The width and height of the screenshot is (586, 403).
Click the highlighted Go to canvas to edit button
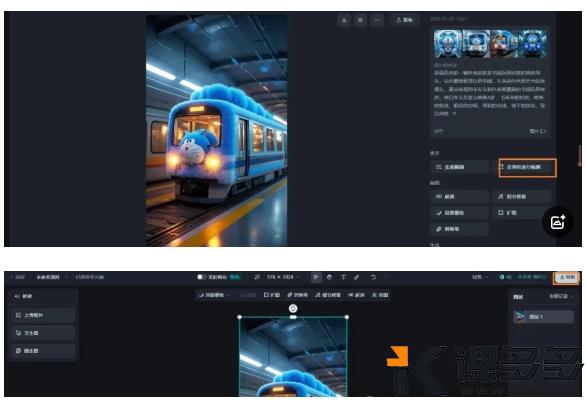[x=527, y=167]
